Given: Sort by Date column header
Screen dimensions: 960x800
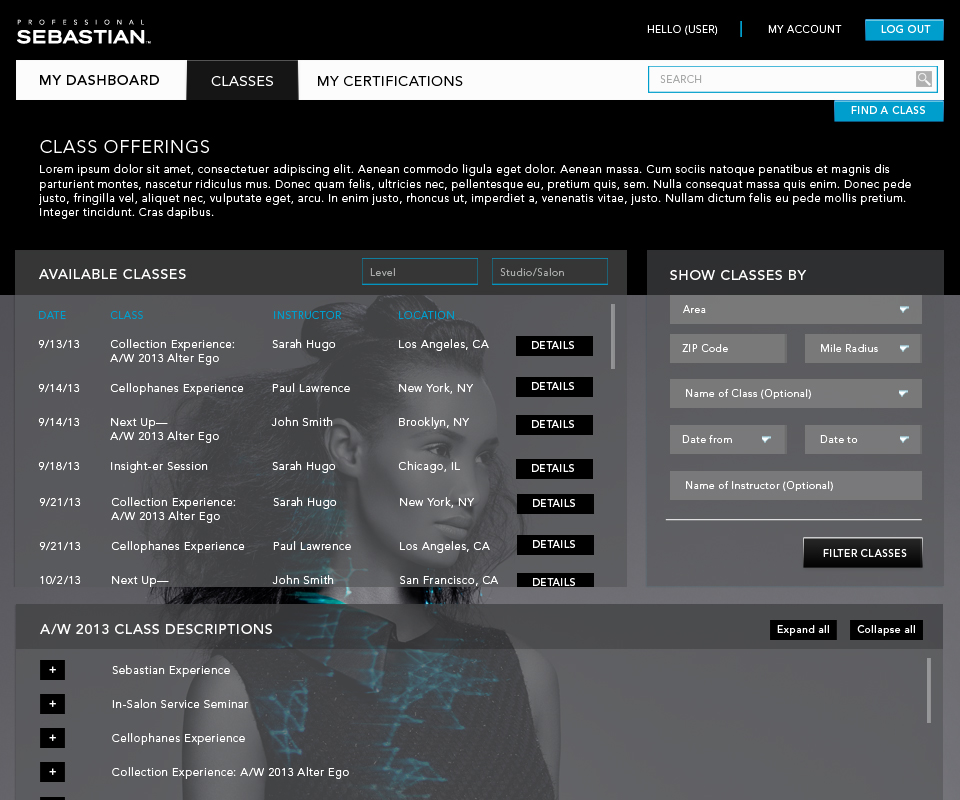Looking at the screenshot, I should [52, 315].
